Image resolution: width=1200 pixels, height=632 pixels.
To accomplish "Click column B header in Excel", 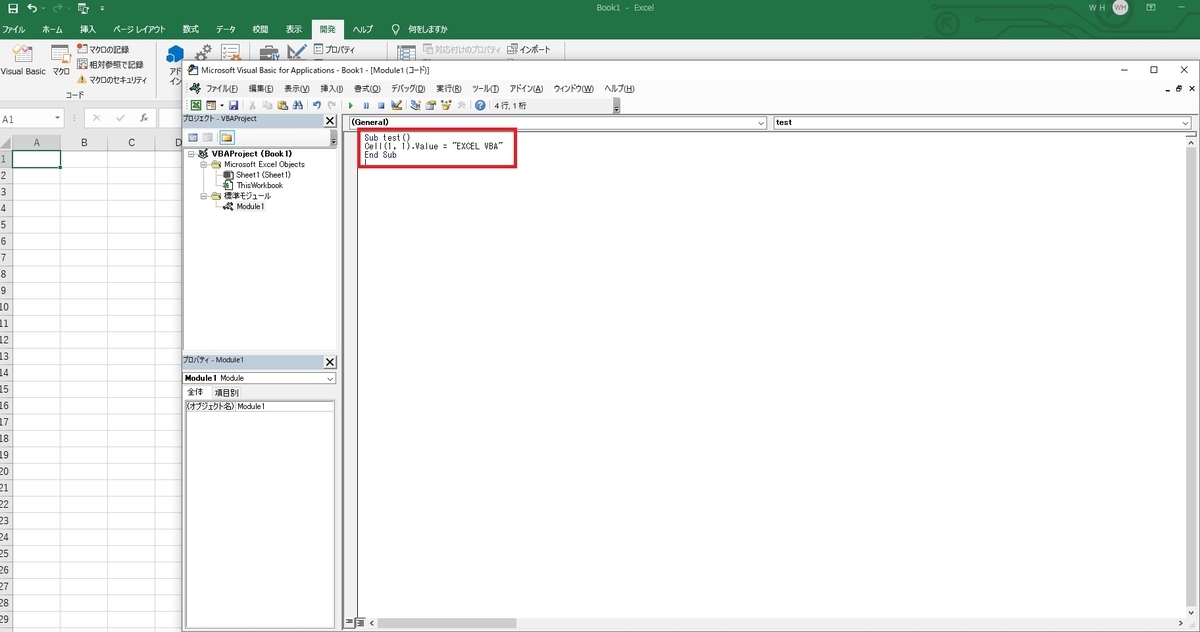I will [x=84, y=142].
